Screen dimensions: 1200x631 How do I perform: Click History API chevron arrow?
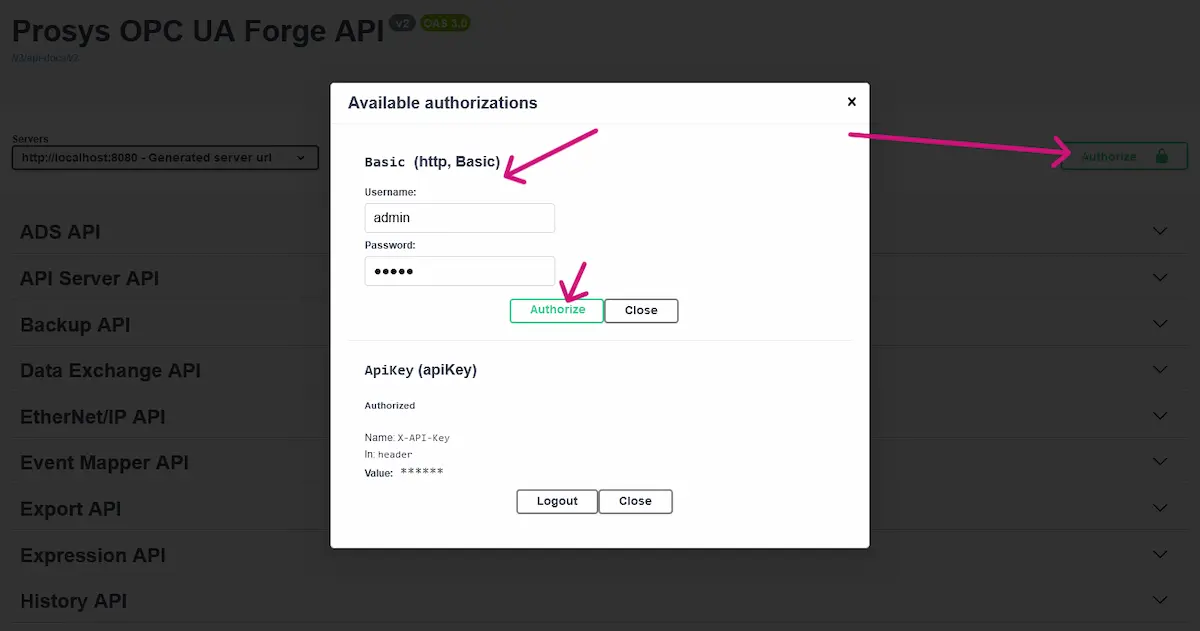click(1160, 600)
